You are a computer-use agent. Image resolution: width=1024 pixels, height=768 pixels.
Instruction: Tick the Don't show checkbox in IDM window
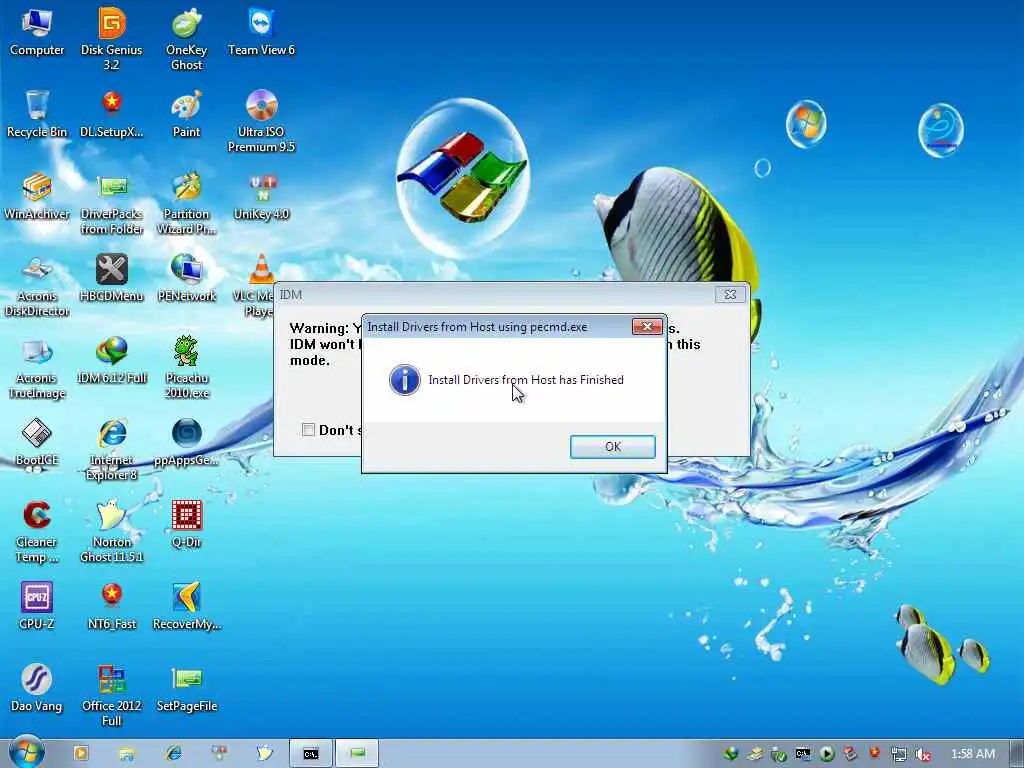click(x=308, y=430)
